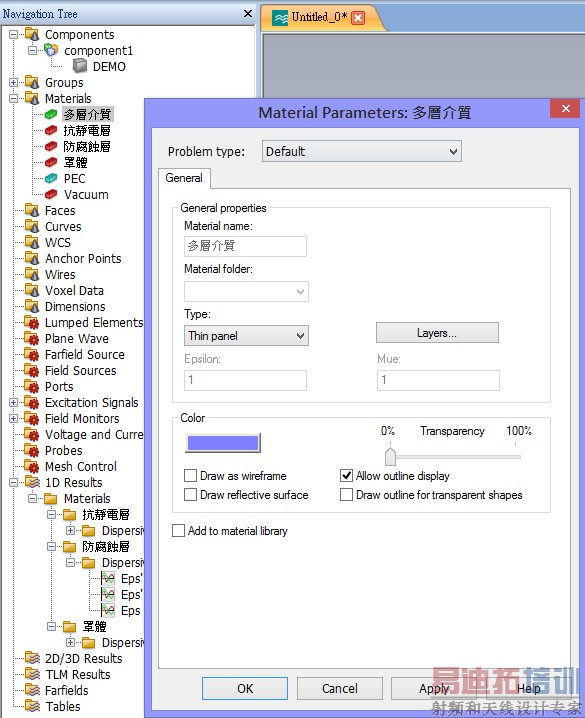Open the Type dropdown showing Thin panel
Viewport: 585px width, 718px height.
(x=246, y=336)
